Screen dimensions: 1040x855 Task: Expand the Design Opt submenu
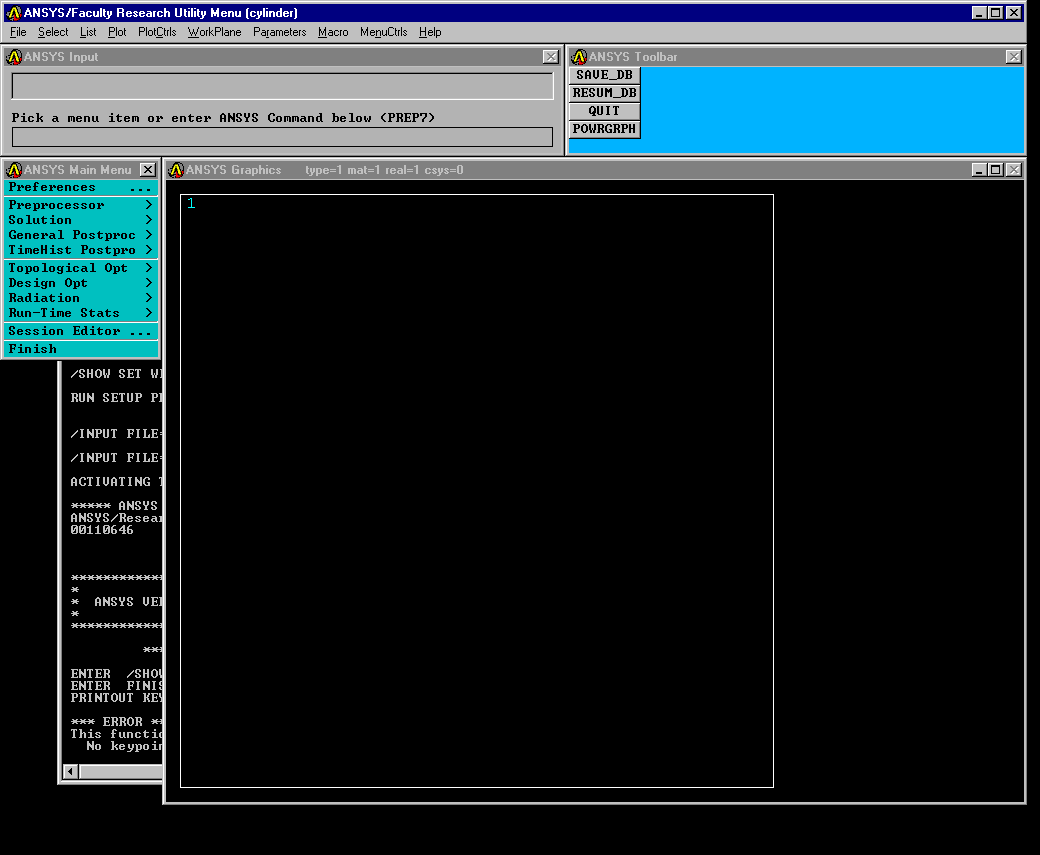81,283
